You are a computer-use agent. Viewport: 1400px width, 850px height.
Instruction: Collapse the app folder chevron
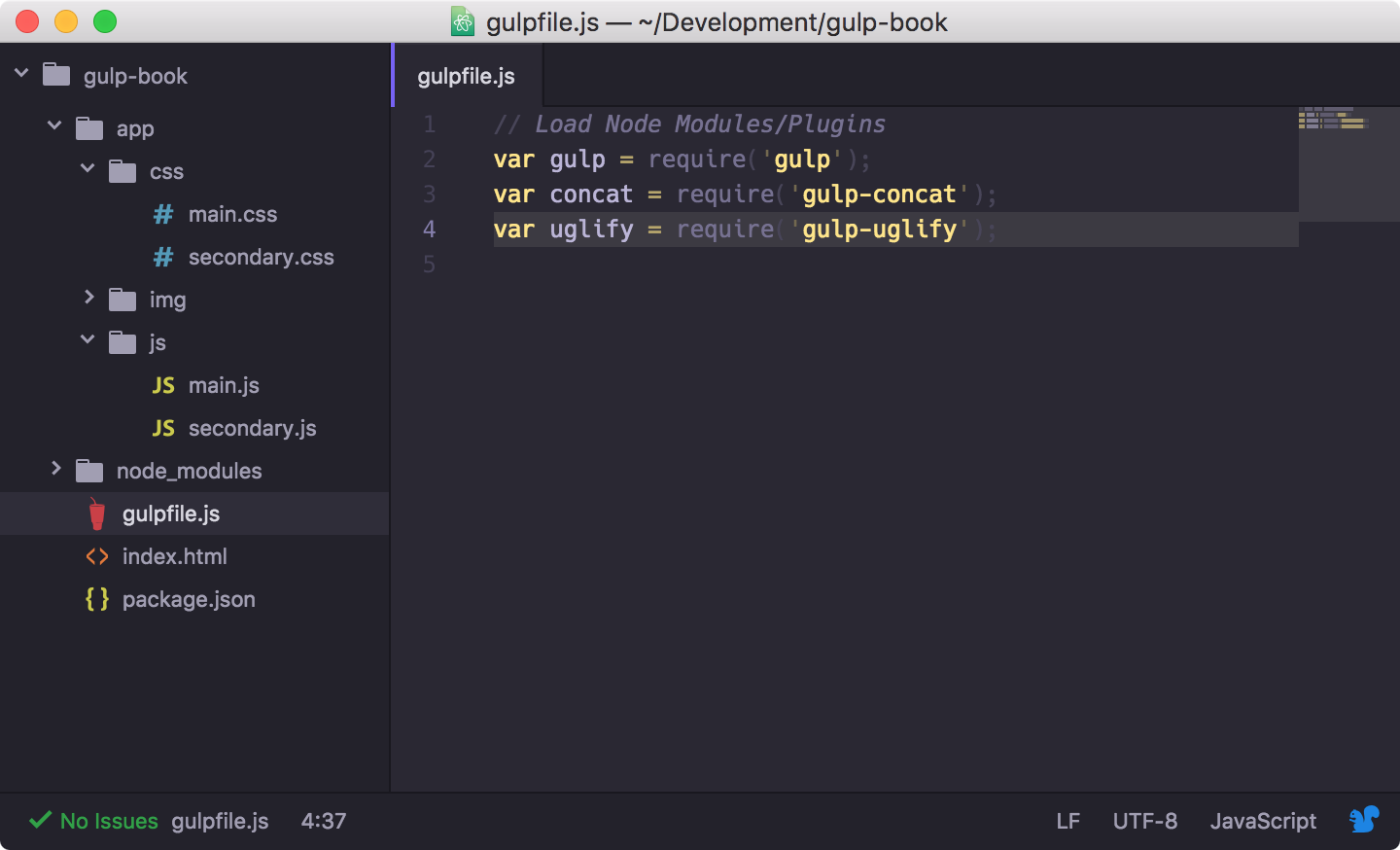click(x=54, y=124)
